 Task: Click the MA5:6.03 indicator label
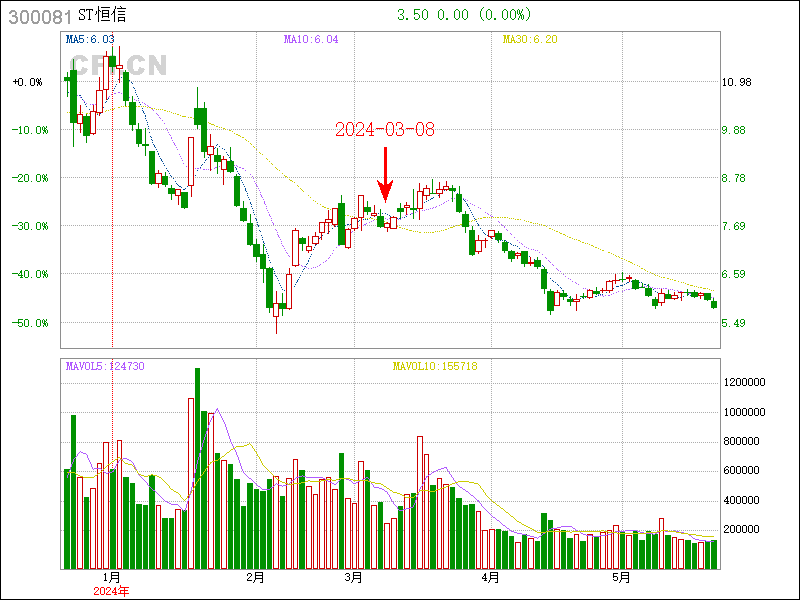click(88, 40)
